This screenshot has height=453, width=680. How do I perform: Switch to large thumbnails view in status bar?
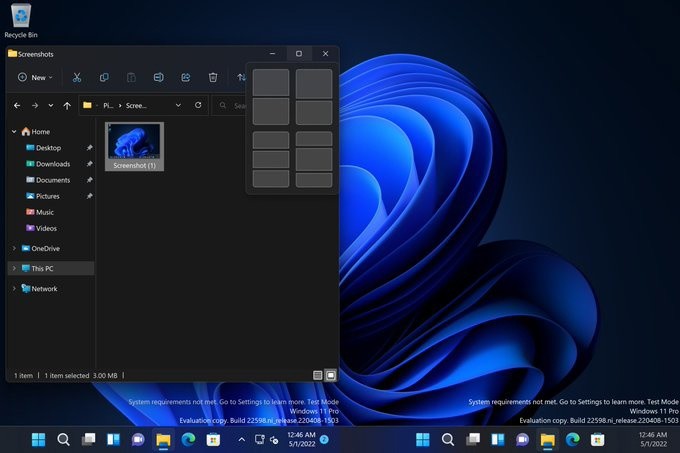click(330, 375)
